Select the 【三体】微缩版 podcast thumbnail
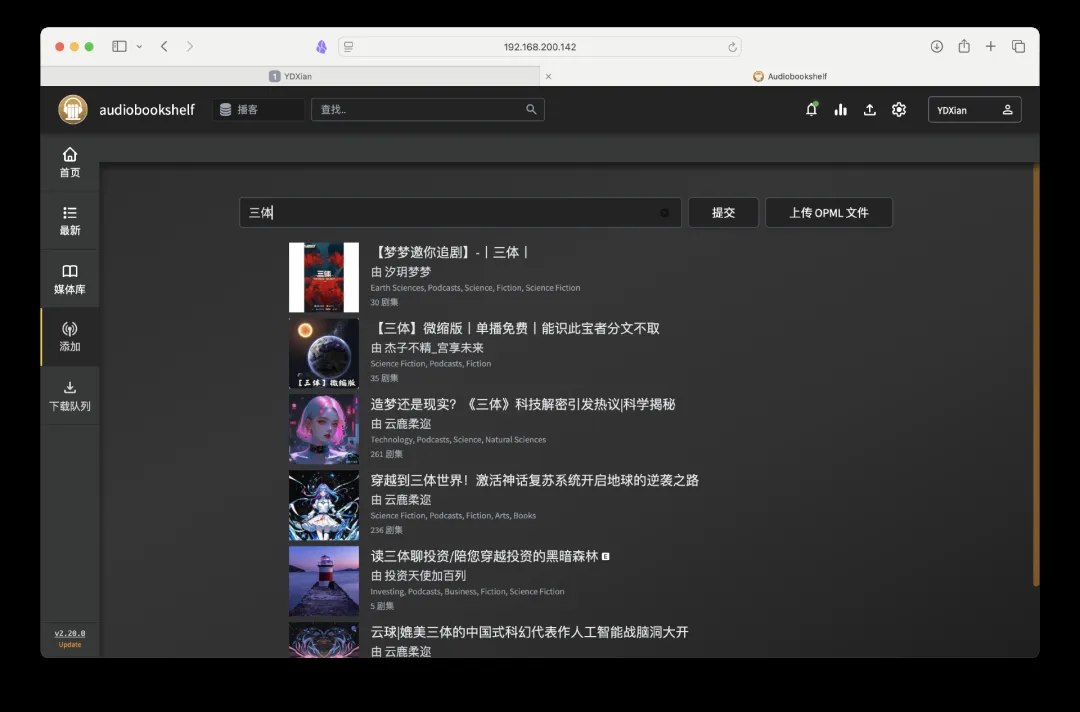1080x712 pixels. [324, 354]
